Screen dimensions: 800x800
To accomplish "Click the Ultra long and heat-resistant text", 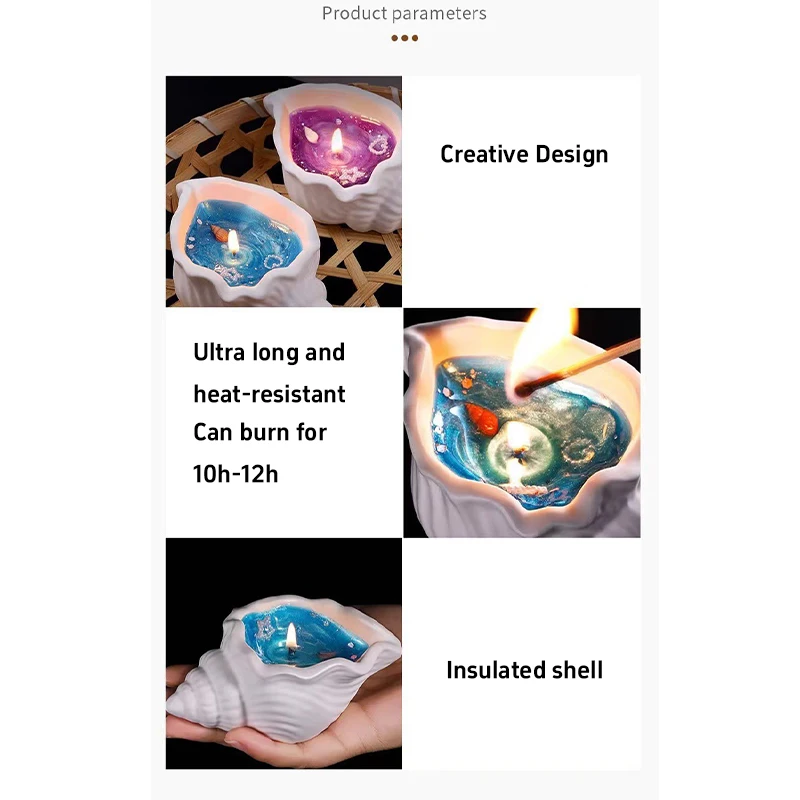I will tap(269, 373).
